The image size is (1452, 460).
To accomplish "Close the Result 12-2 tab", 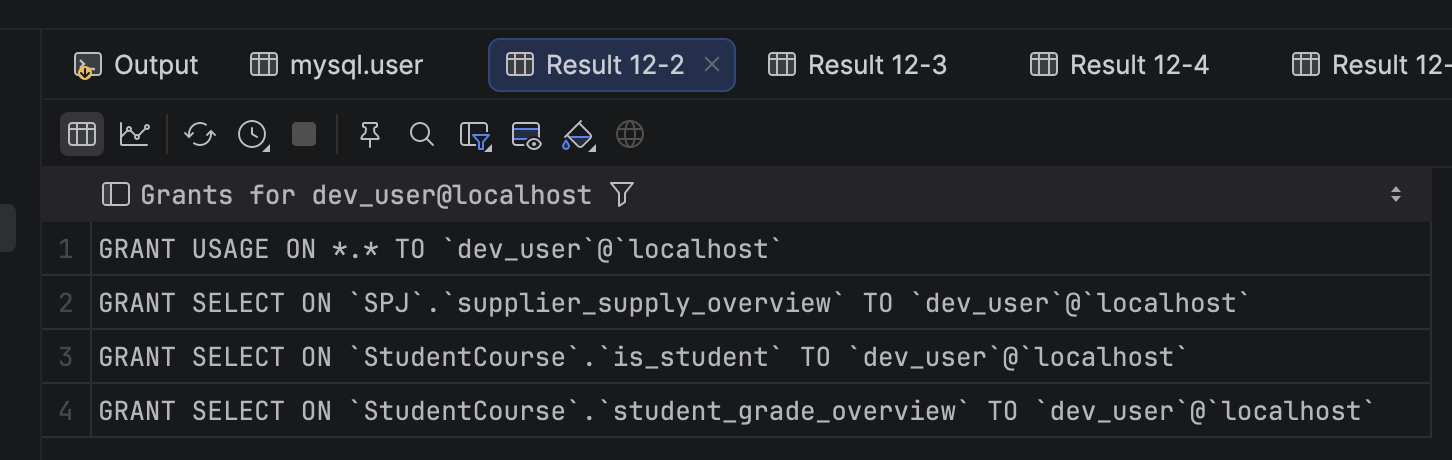I will click(x=712, y=65).
